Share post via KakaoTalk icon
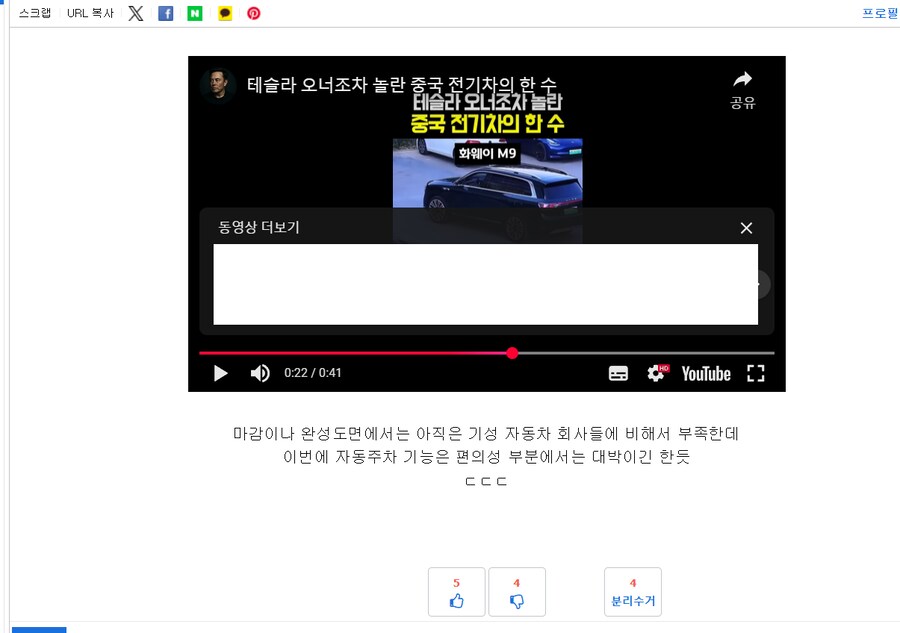This screenshot has width=900, height=633. click(225, 13)
